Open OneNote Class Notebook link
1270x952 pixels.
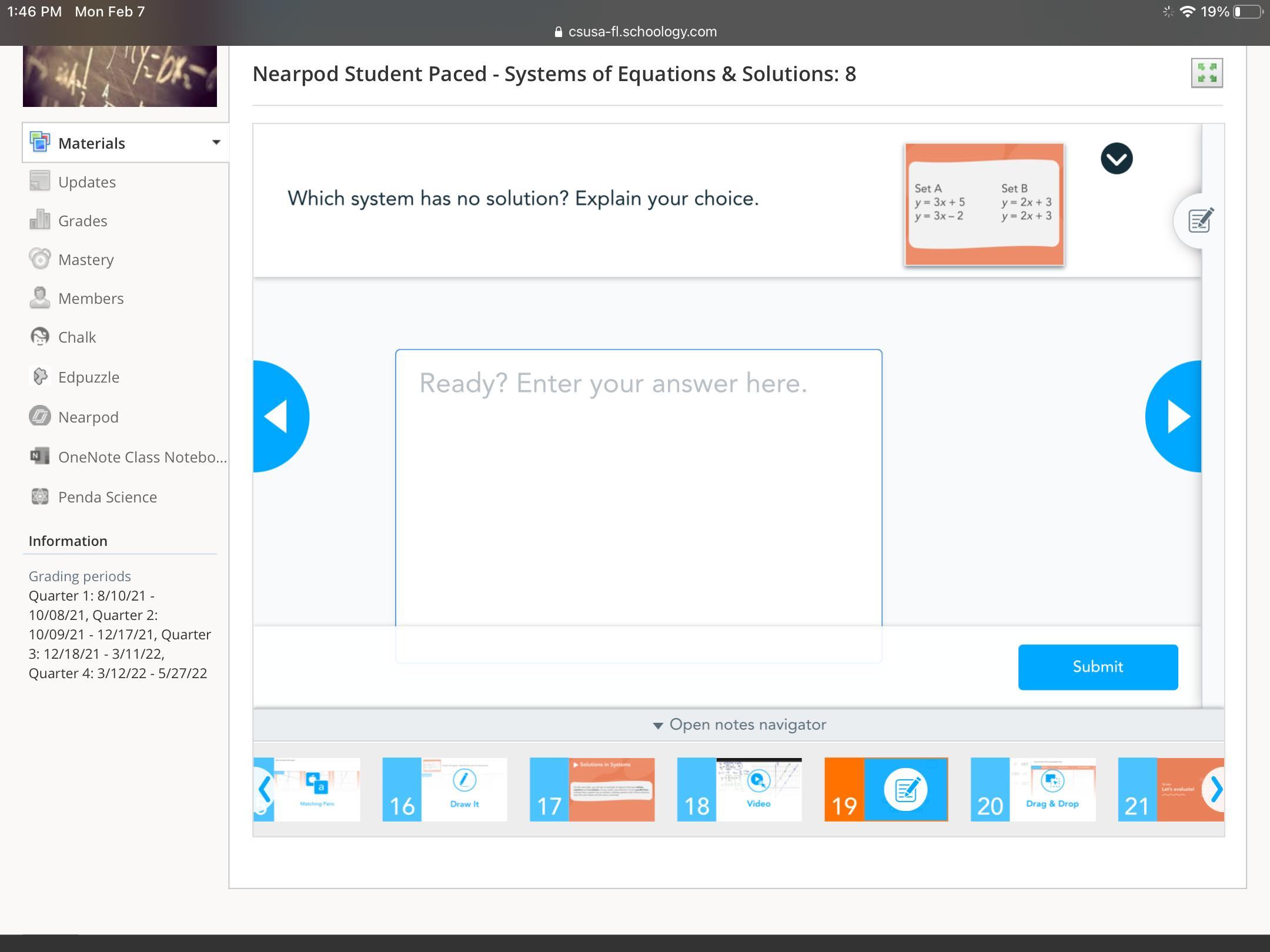[141, 457]
